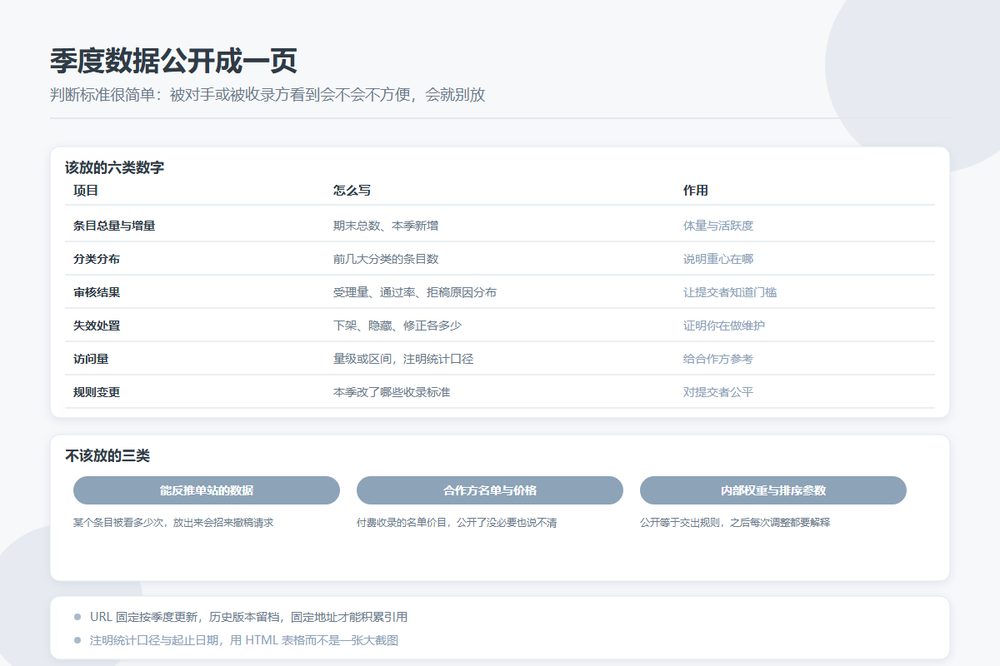This screenshot has width=1000, height=666.
Task: Click the 能反推单站的数据 pill
Action: (x=207, y=491)
